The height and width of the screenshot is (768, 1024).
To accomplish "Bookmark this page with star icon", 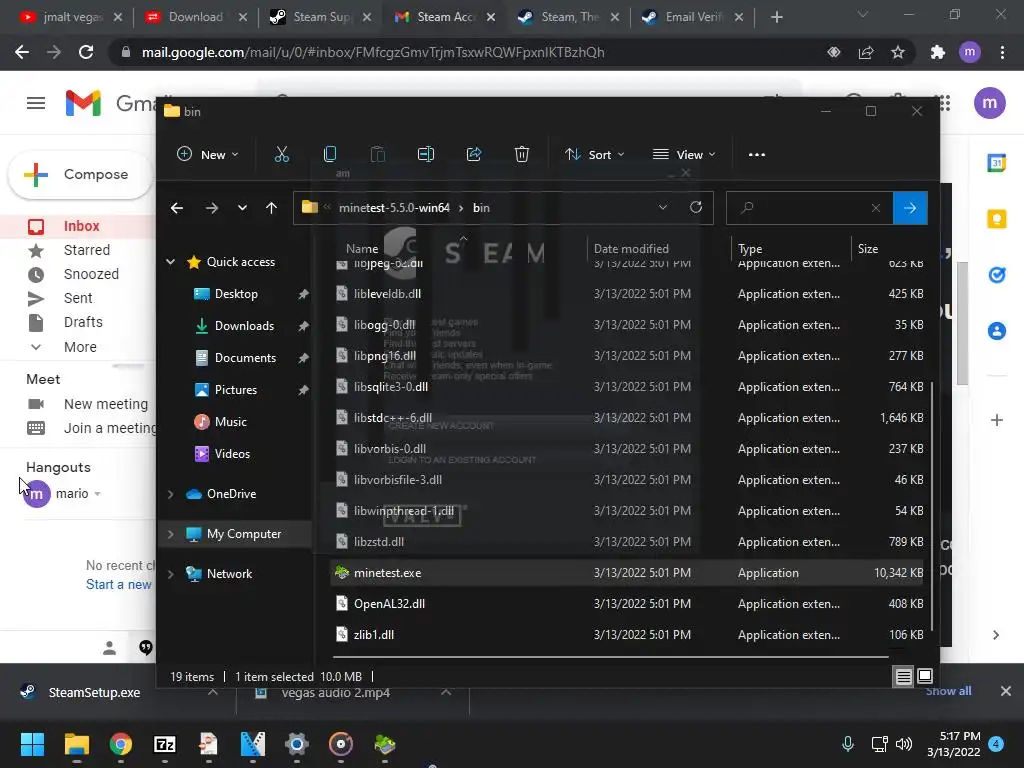I will pos(898,52).
